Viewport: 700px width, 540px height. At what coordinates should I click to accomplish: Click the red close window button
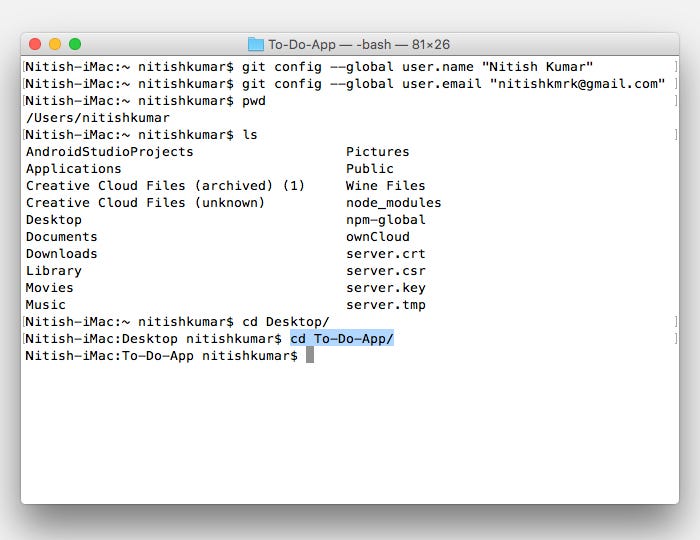click(x=35, y=44)
